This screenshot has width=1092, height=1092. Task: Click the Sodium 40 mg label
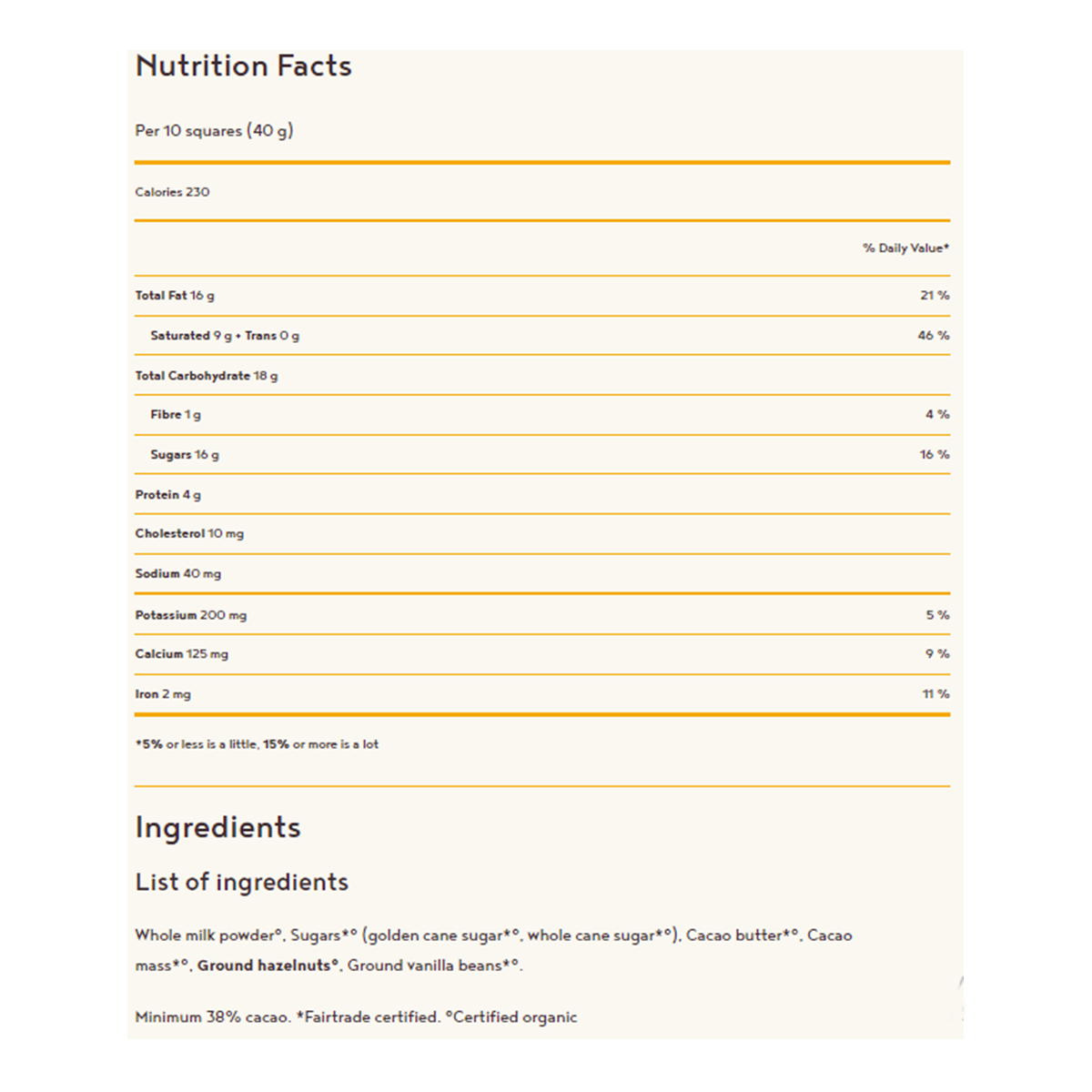click(x=178, y=574)
